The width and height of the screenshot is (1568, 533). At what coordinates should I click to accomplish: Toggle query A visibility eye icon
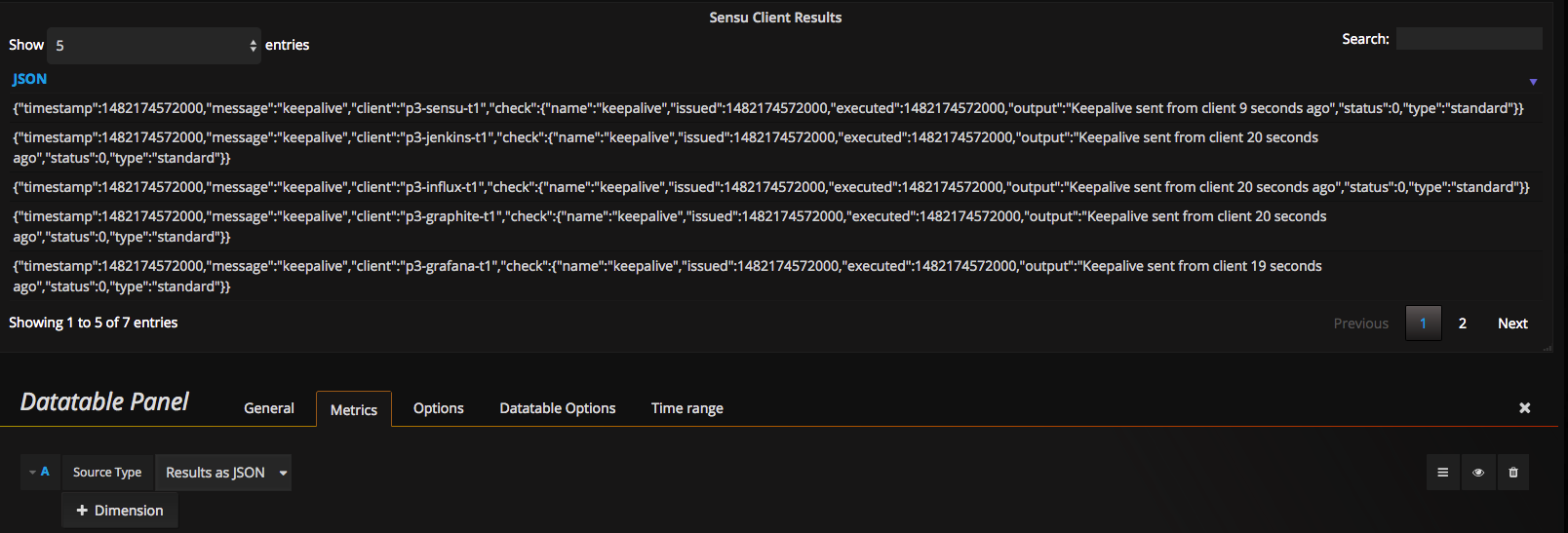tap(1478, 473)
